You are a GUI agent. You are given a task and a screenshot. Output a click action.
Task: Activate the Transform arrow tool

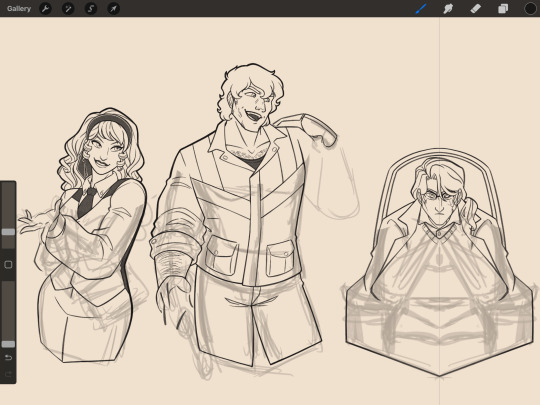[114, 9]
